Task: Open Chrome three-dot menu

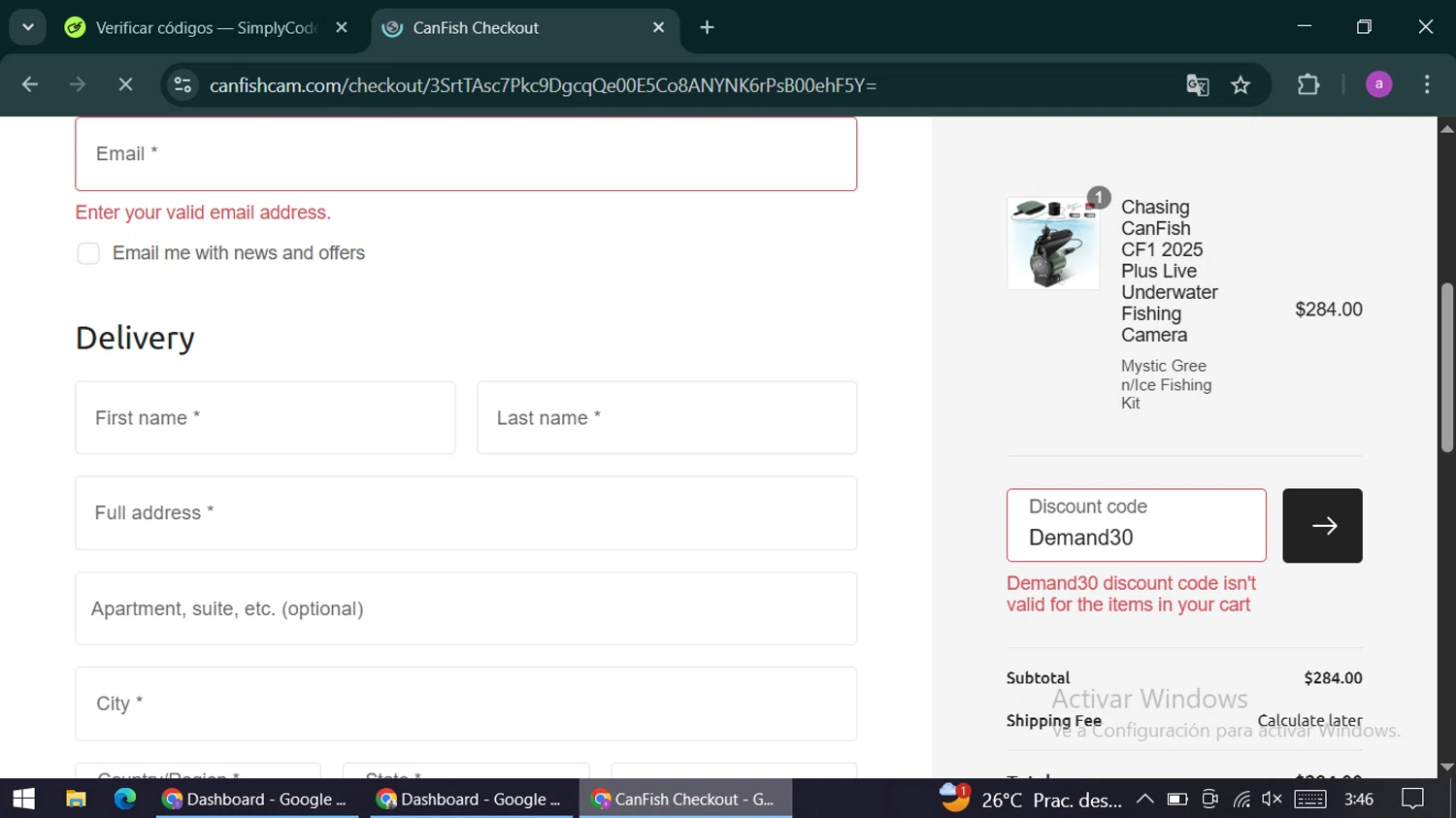Action: point(1427,85)
